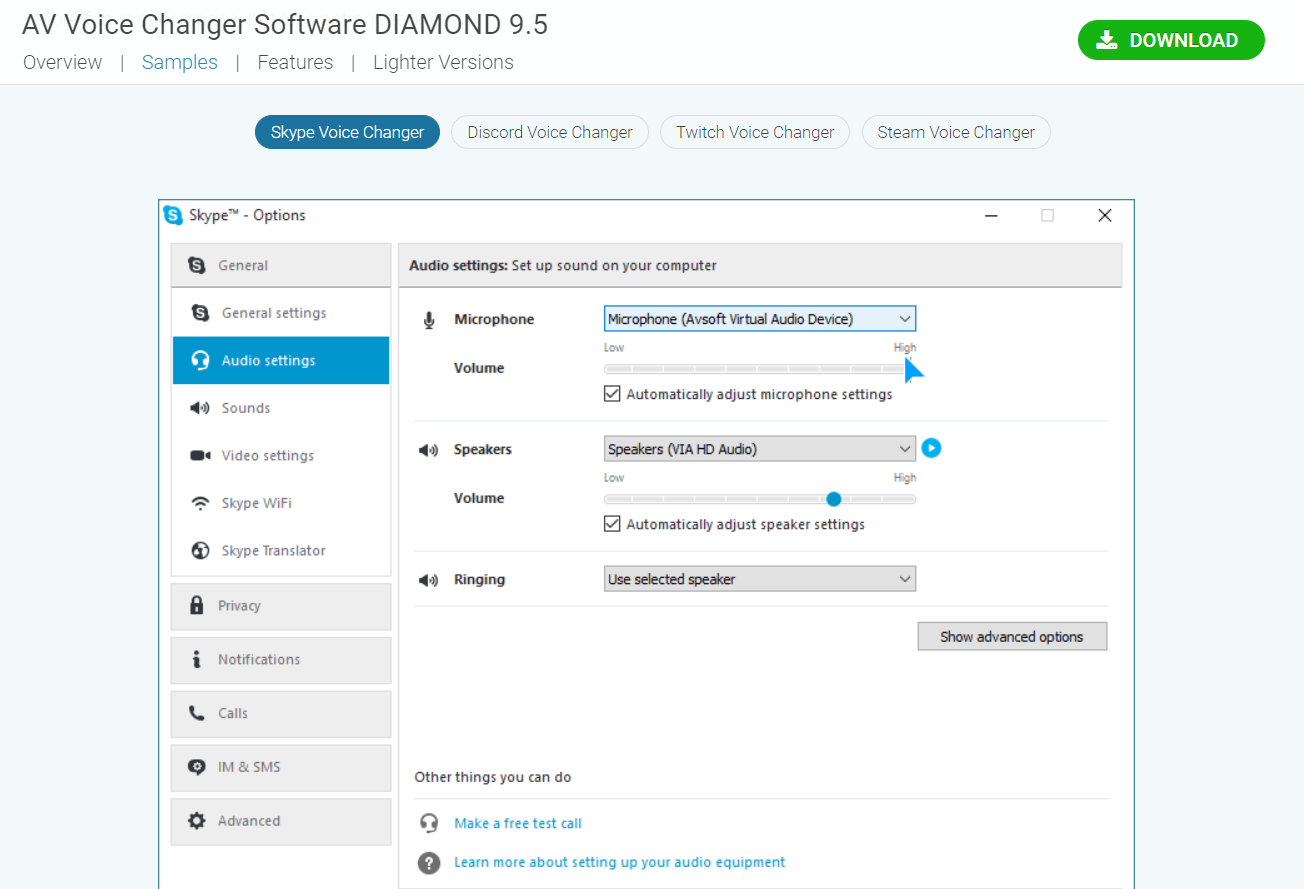This screenshot has width=1304, height=889.
Task: Click the padlock icon for Privacy
Action: pyautogui.click(x=197, y=606)
